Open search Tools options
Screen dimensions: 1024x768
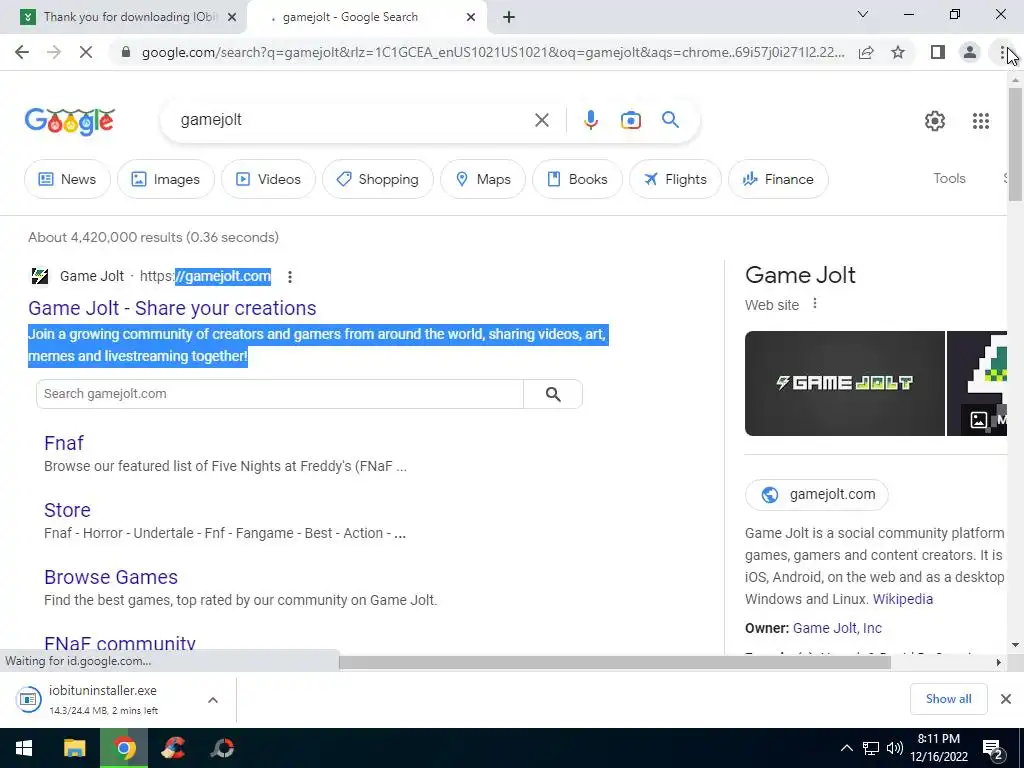tap(949, 178)
